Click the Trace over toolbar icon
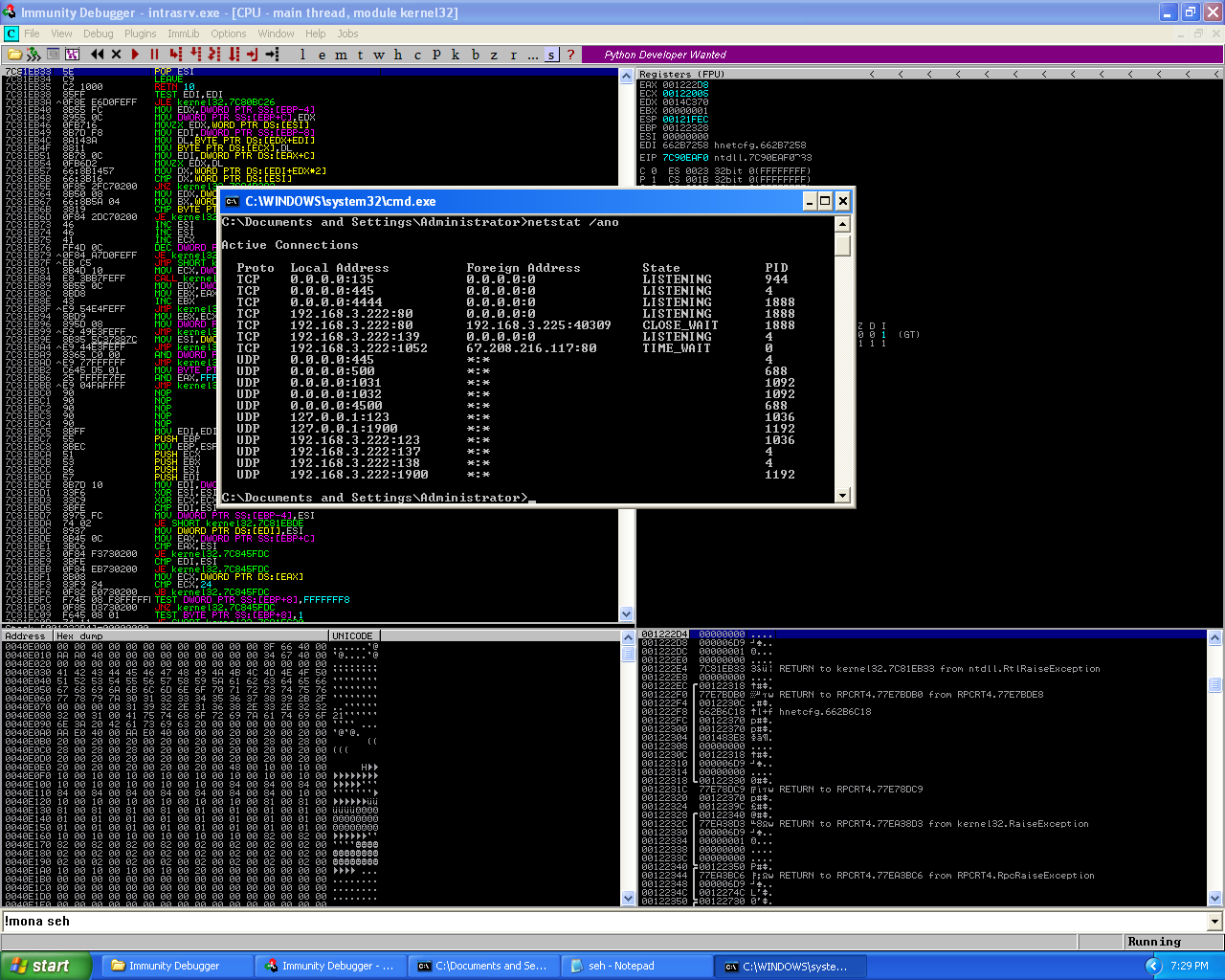Image resolution: width=1225 pixels, height=980 pixels. tap(234, 55)
